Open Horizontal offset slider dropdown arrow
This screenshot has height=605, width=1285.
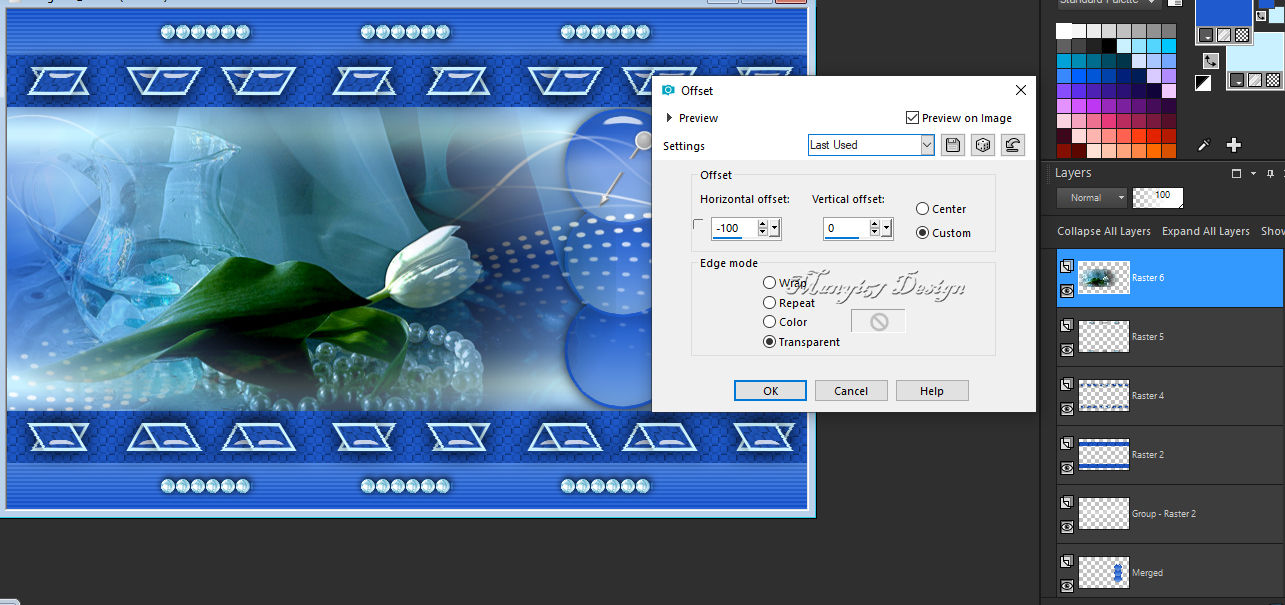coord(775,229)
